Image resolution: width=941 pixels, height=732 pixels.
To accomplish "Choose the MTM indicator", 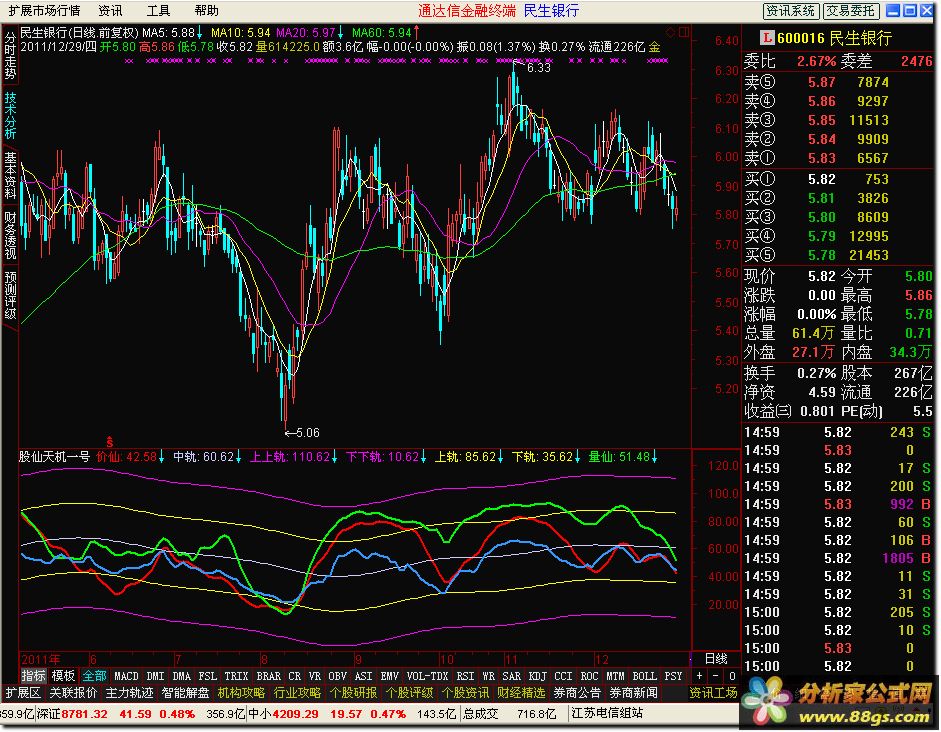I will click(x=615, y=676).
